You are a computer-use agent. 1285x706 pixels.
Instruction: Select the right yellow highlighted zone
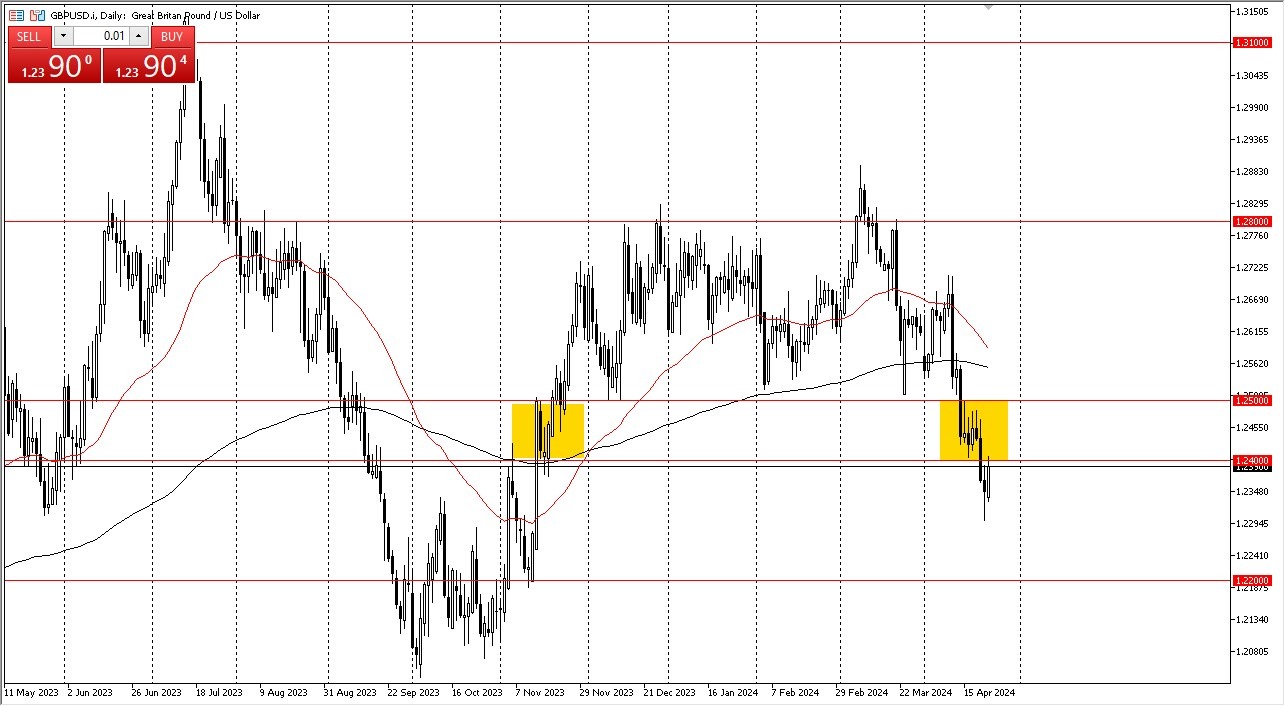(975, 430)
